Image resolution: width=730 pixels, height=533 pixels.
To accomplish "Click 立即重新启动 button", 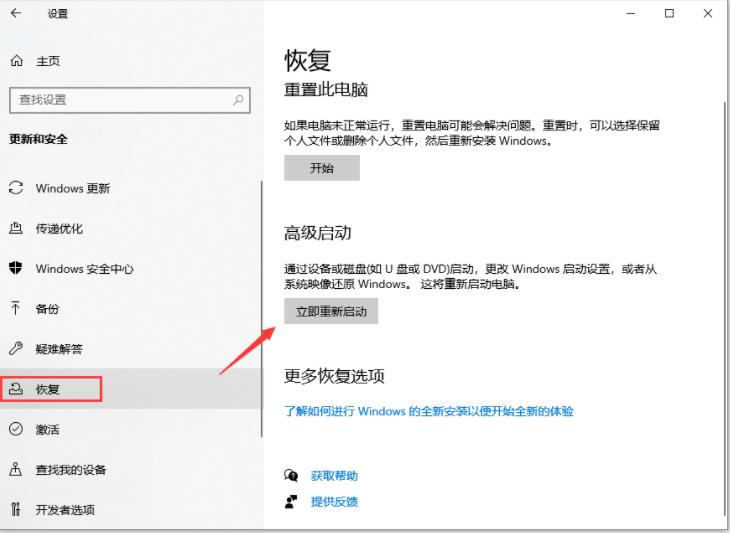I will pyautogui.click(x=331, y=311).
